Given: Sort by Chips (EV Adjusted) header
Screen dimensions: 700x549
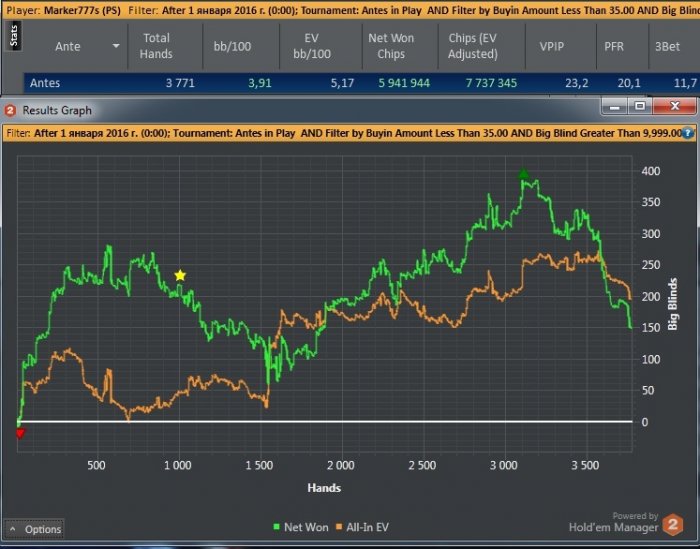Looking at the screenshot, I should pos(473,46).
